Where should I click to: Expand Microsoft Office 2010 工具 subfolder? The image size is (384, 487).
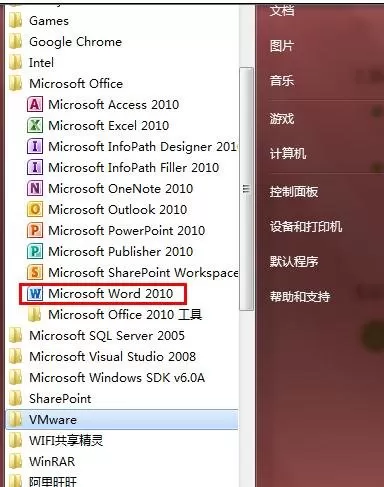pos(125,315)
